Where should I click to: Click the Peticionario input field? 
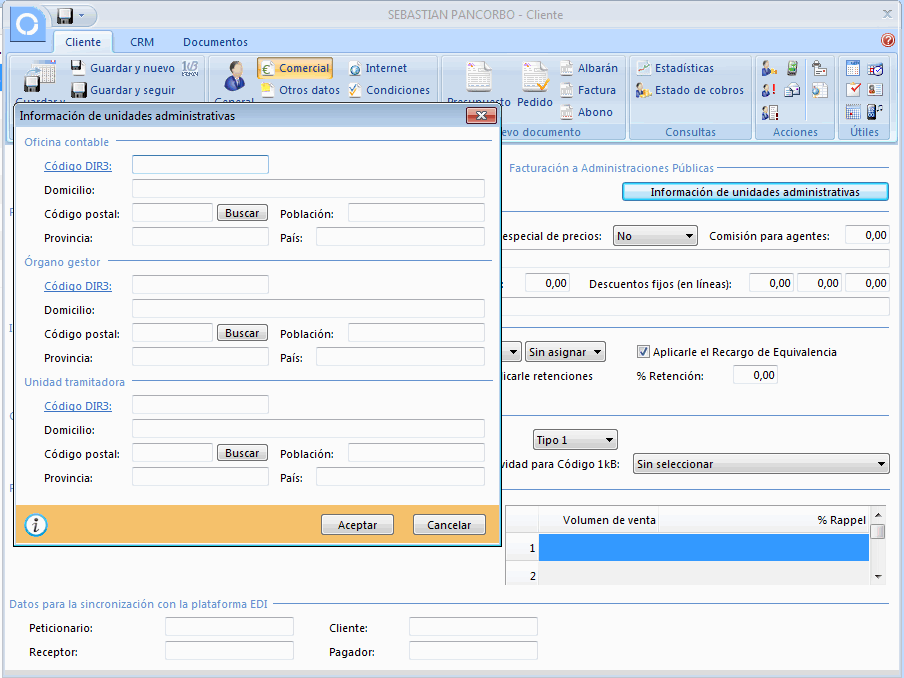pos(229,627)
